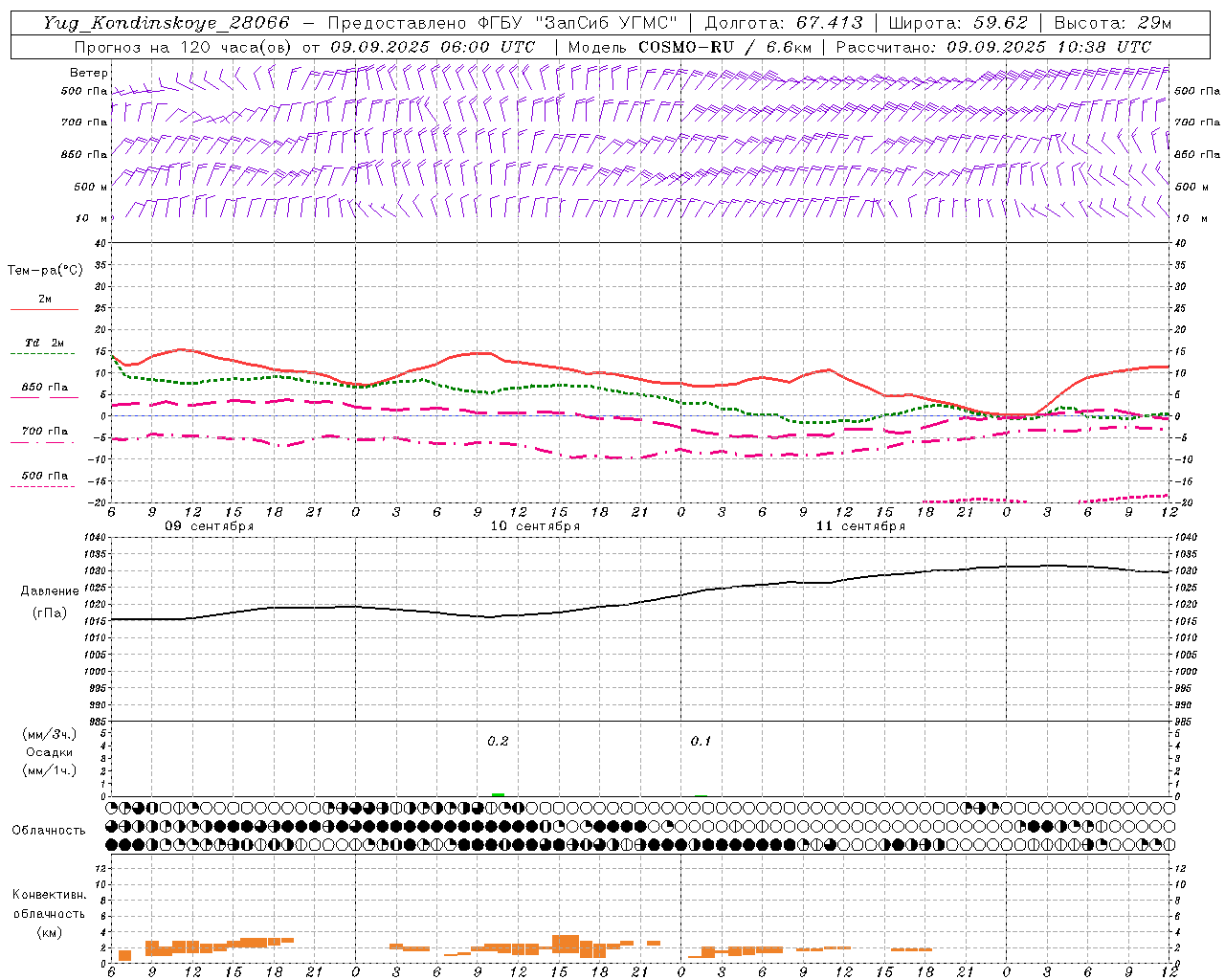Click the Долгота: 67.413 header value
The width and height of the screenshot is (1225, 980).
(784, 23)
